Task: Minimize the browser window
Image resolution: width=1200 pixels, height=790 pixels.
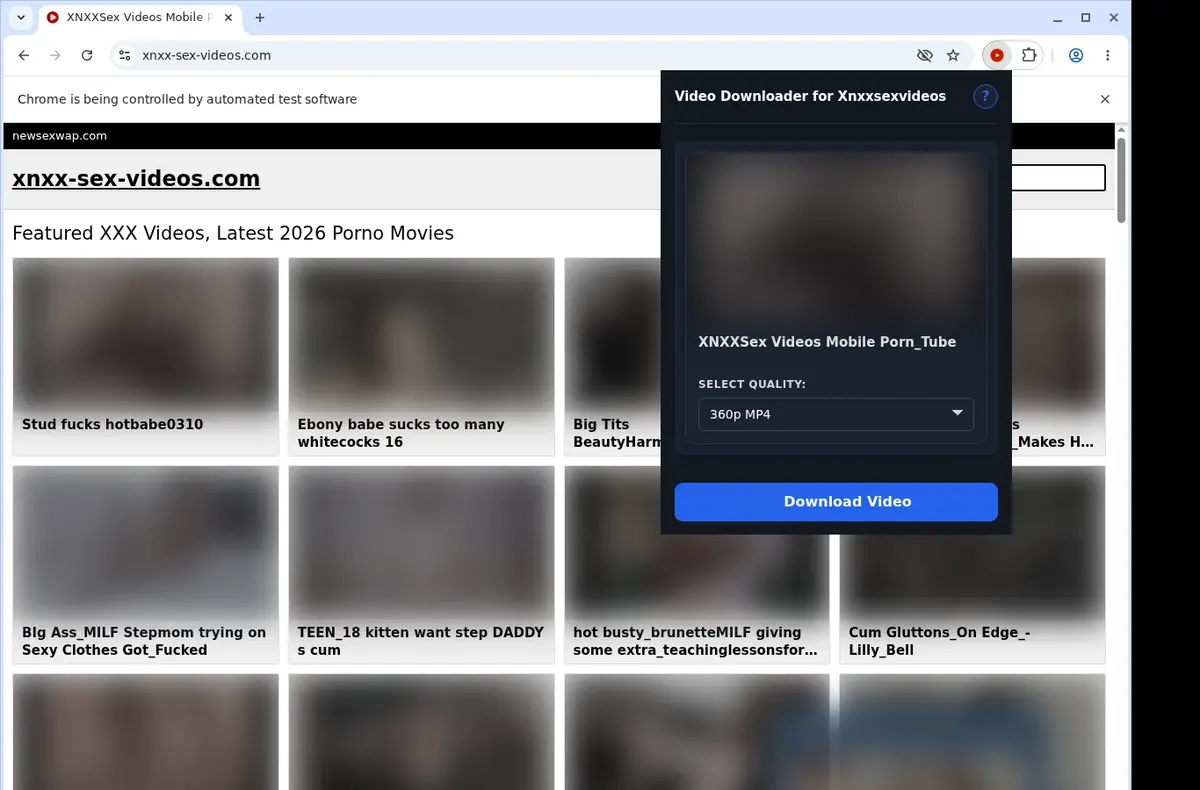Action: pos(1059,18)
